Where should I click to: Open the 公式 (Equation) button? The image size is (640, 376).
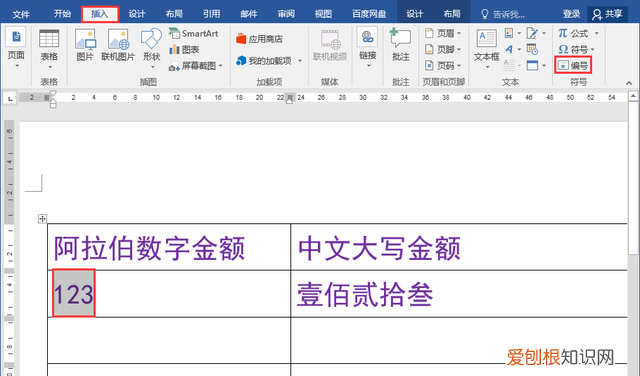coord(573,33)
